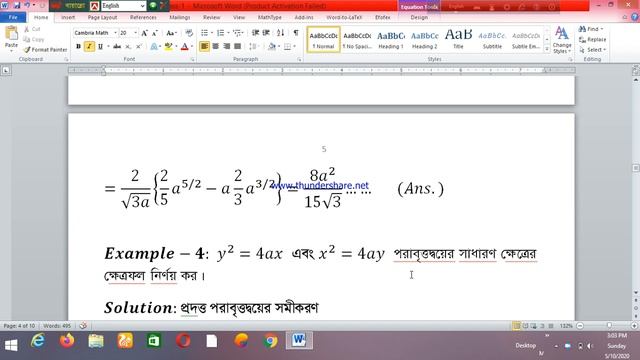Apply the Subtitle style
This screenshot has height=360, width=640.
click(x=492, y=40)
